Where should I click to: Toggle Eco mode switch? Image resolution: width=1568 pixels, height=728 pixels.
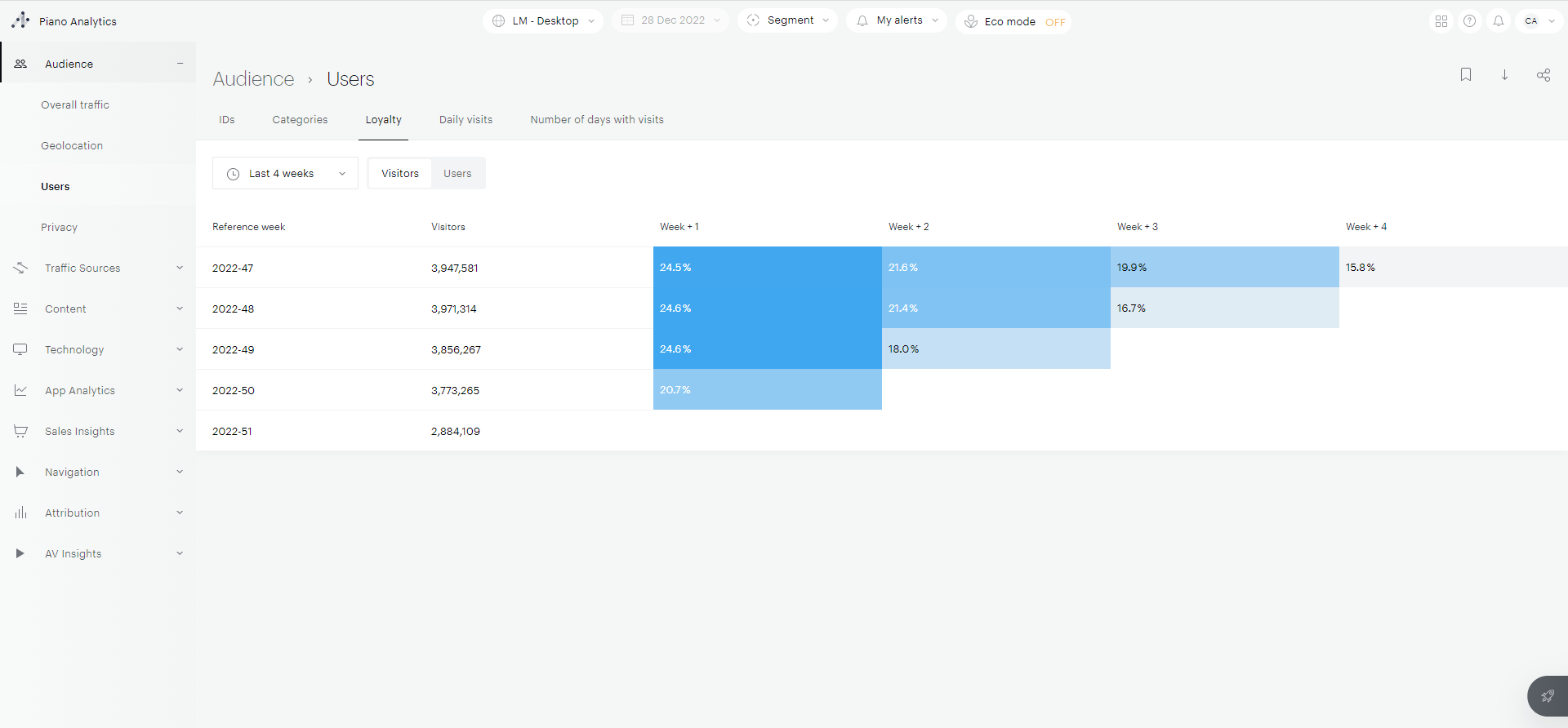[1054, 22]
